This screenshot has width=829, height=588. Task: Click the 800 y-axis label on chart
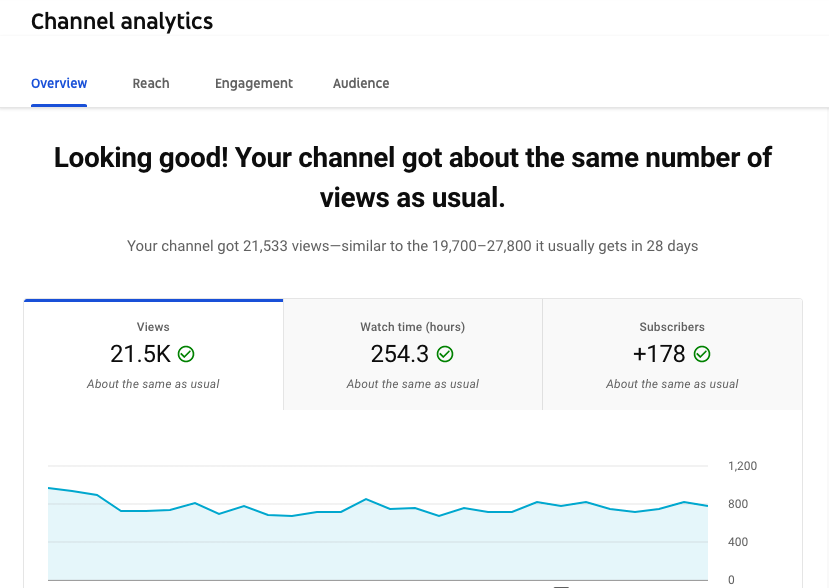[736, 504]
